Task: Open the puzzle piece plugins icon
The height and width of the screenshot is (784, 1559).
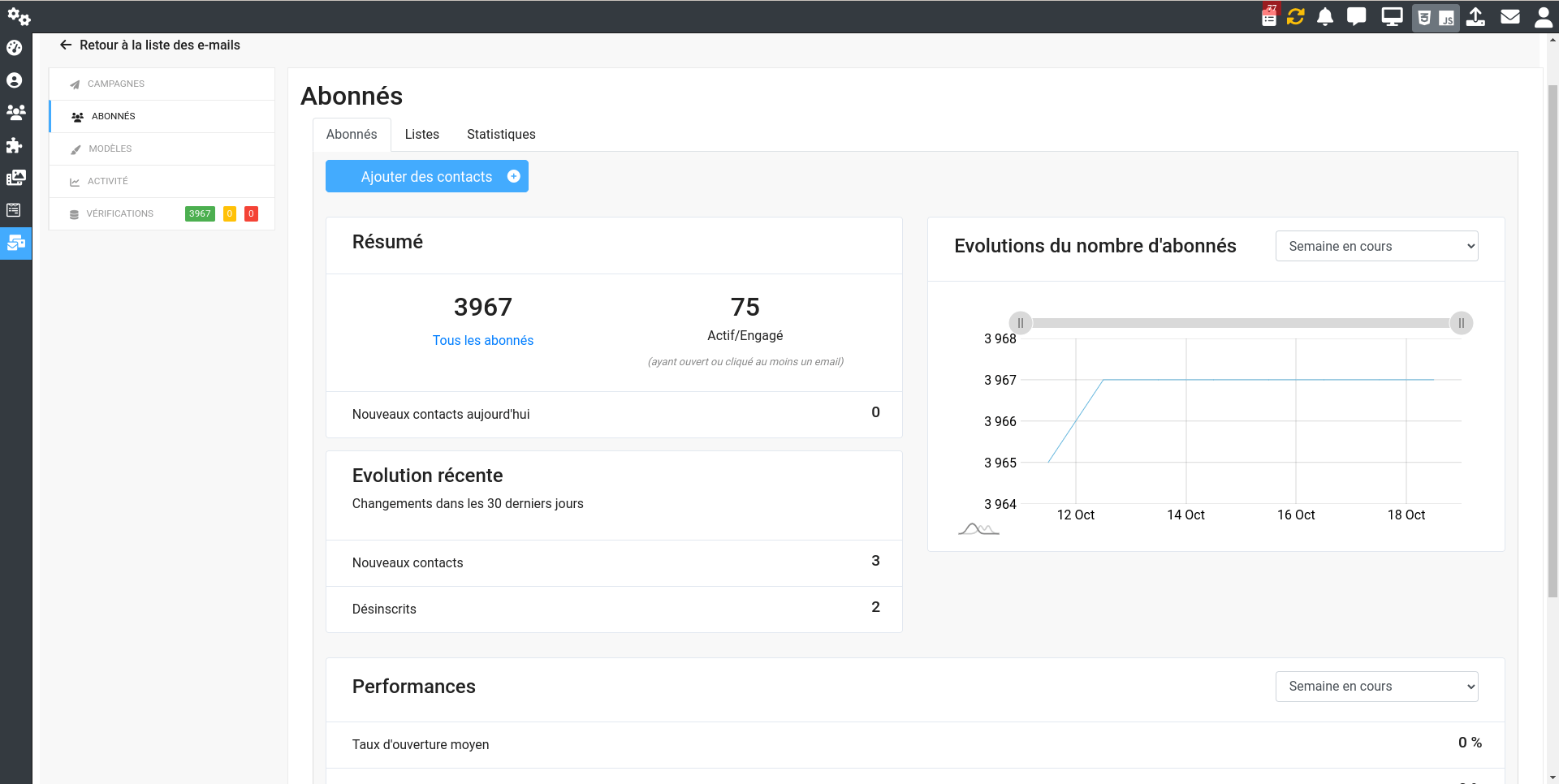Action: 15,145
